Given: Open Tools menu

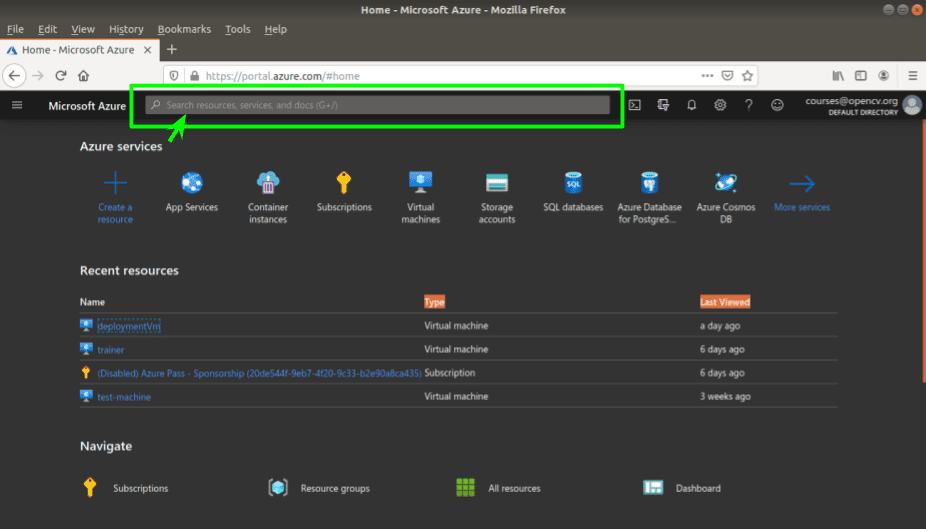Looking at the screenshot, I should tap(237, 29).
